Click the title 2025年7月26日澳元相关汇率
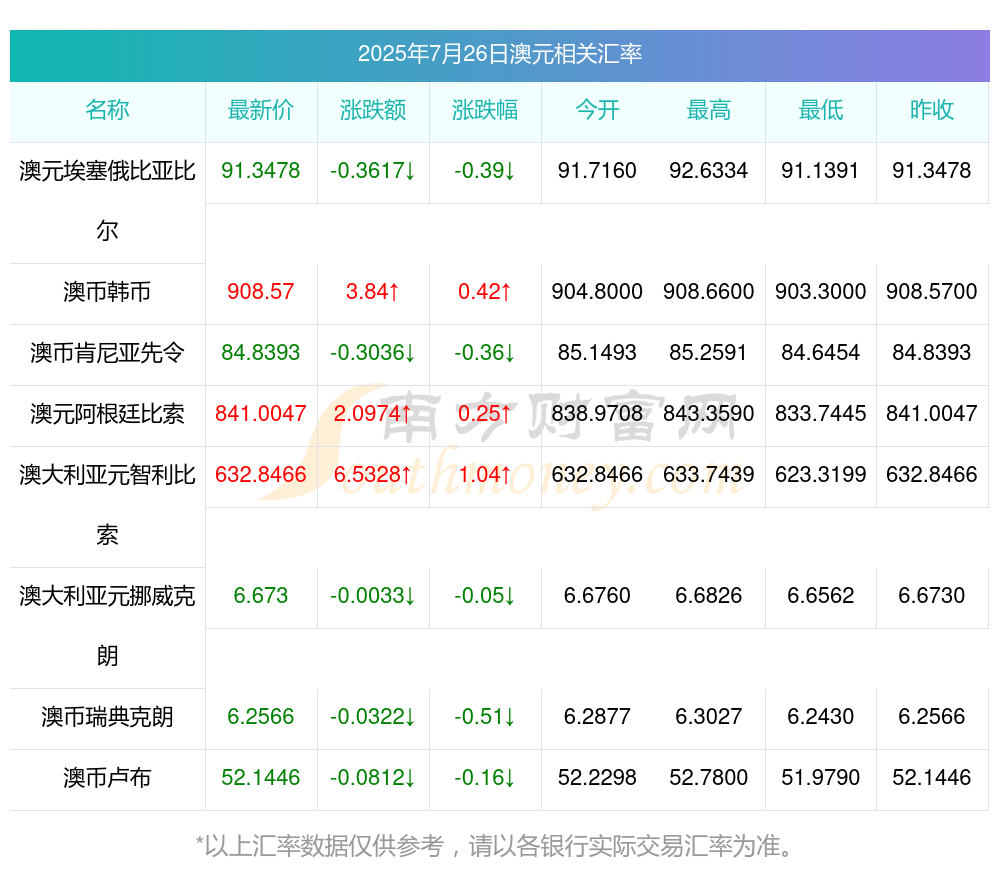Screen dimensions: 1000x877 click(499, 54)
